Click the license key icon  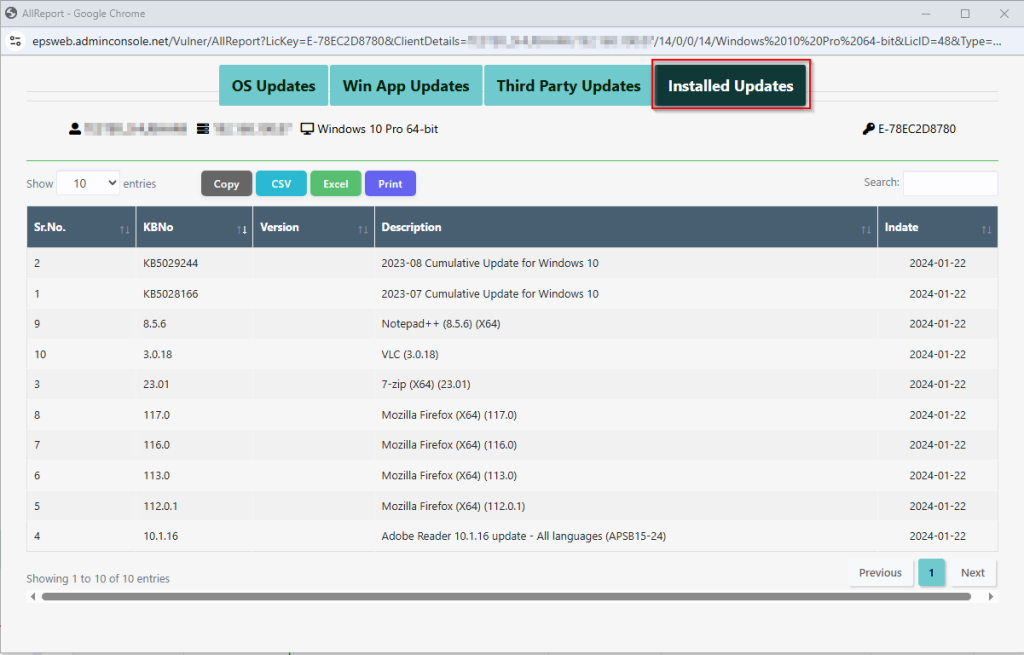coord(868,129)
